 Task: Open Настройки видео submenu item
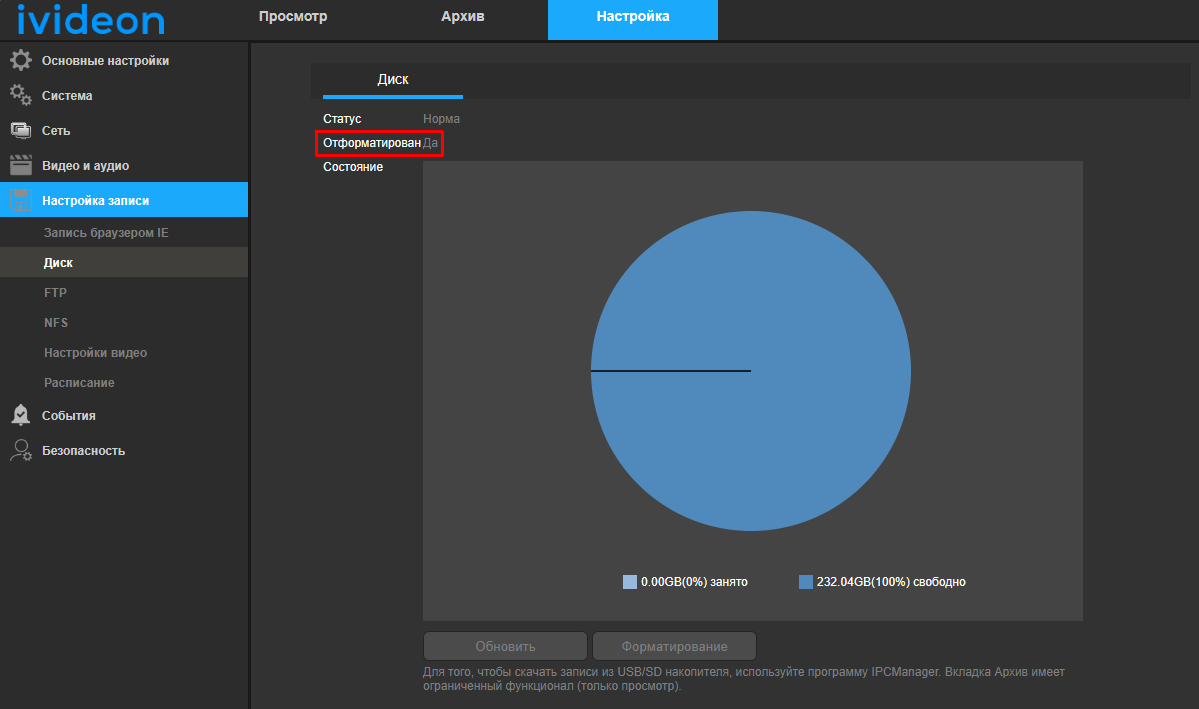tap(124, 353)
